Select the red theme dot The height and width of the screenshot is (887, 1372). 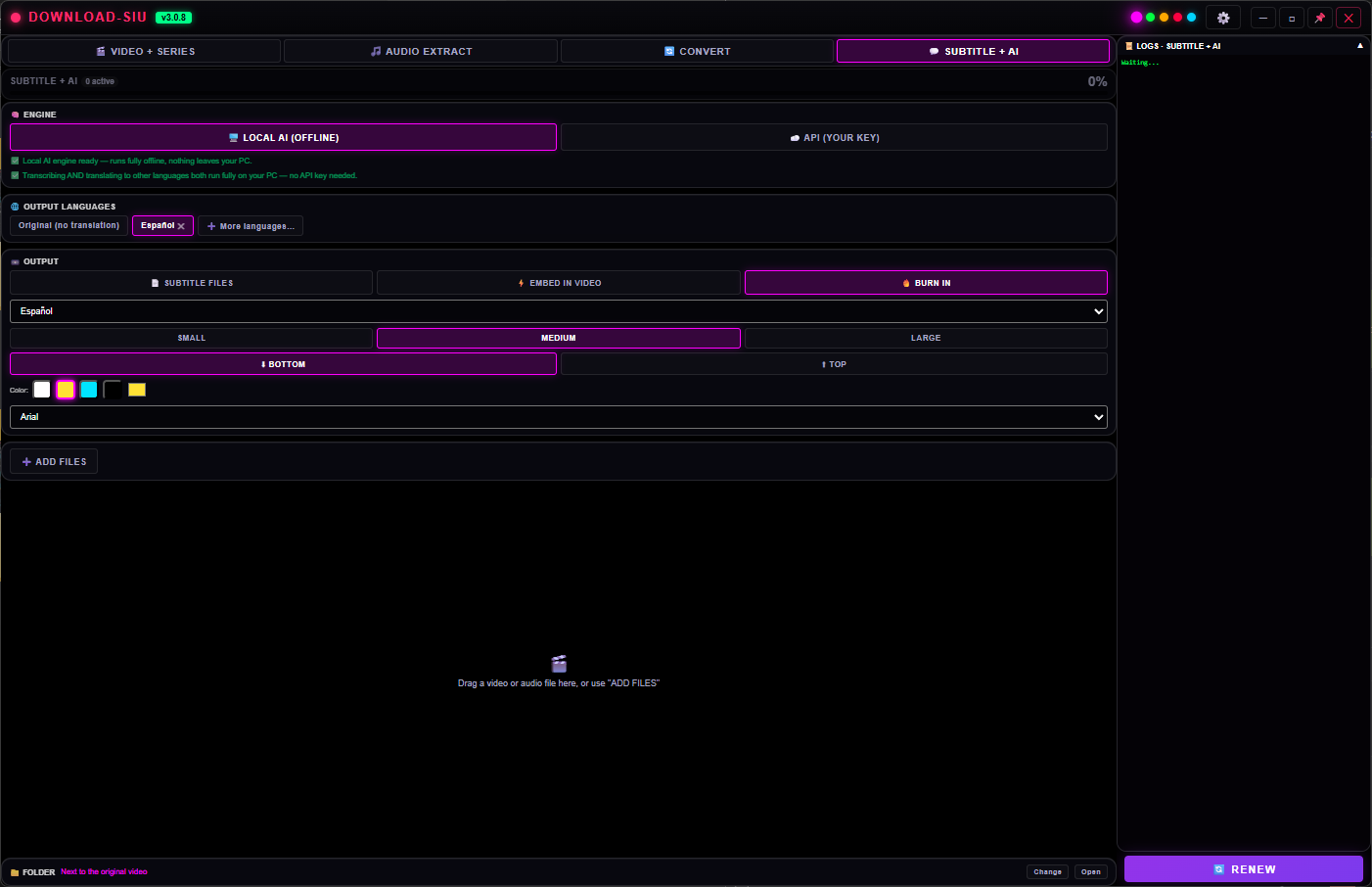point(1177,18)
